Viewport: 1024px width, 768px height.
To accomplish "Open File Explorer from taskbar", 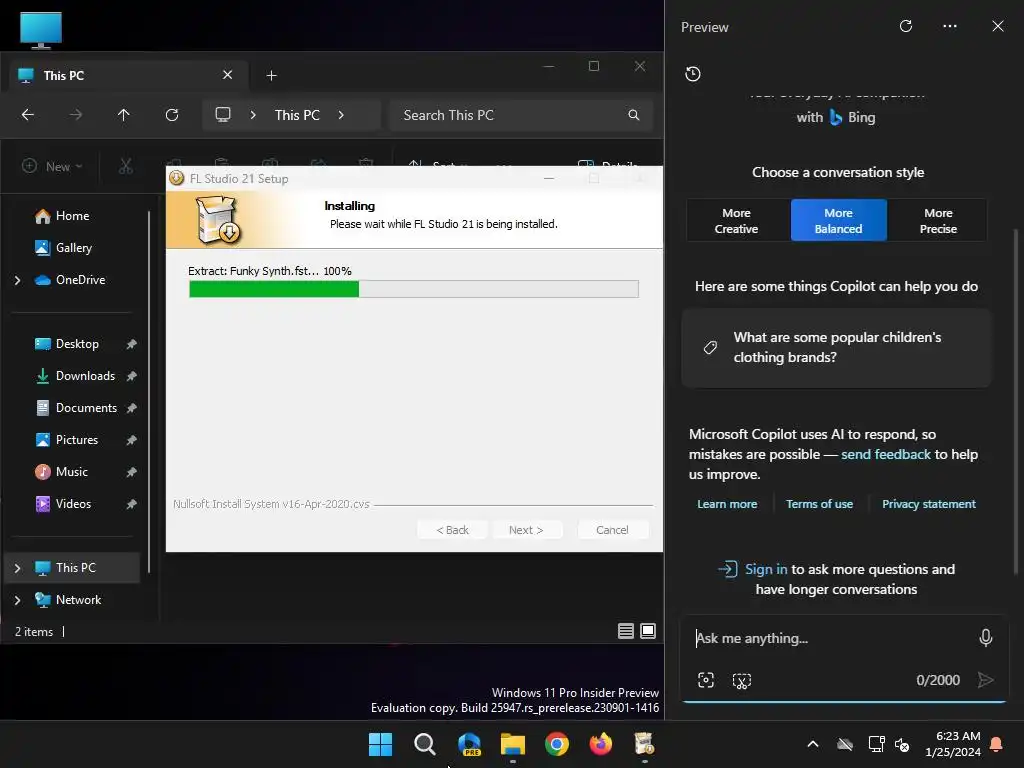I will click(x=513, y=744).
